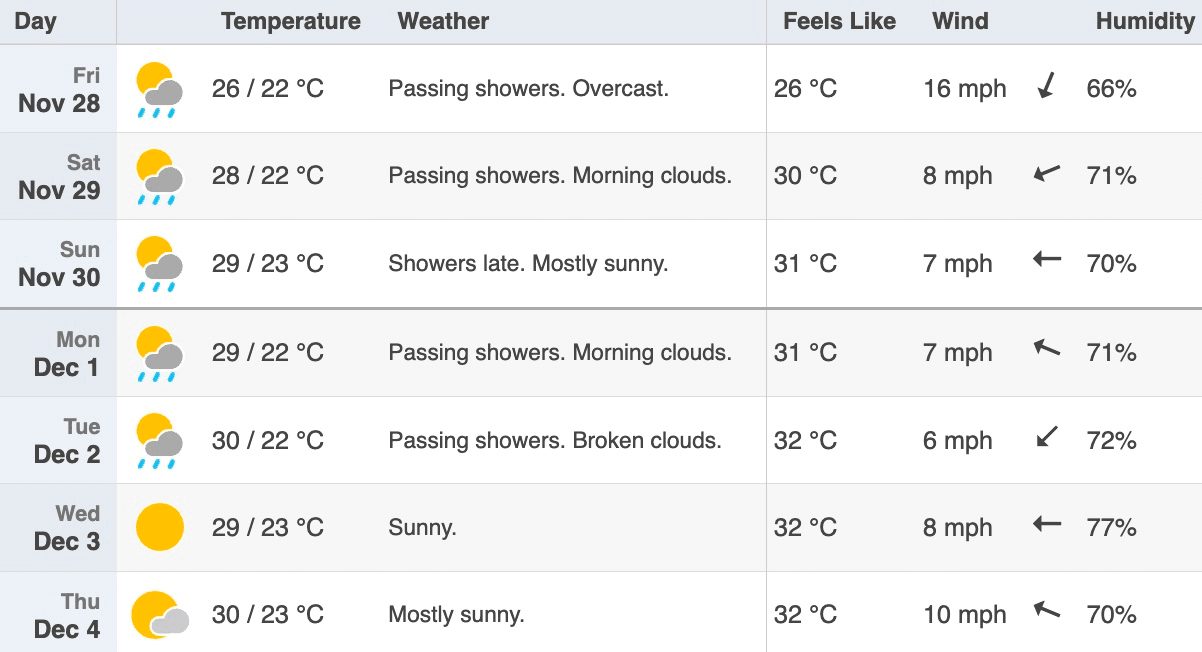The width and height of the screenshot is (1202, 652).
Task: Click the 16 mph wind speed value
Action: tap(965, 88)
